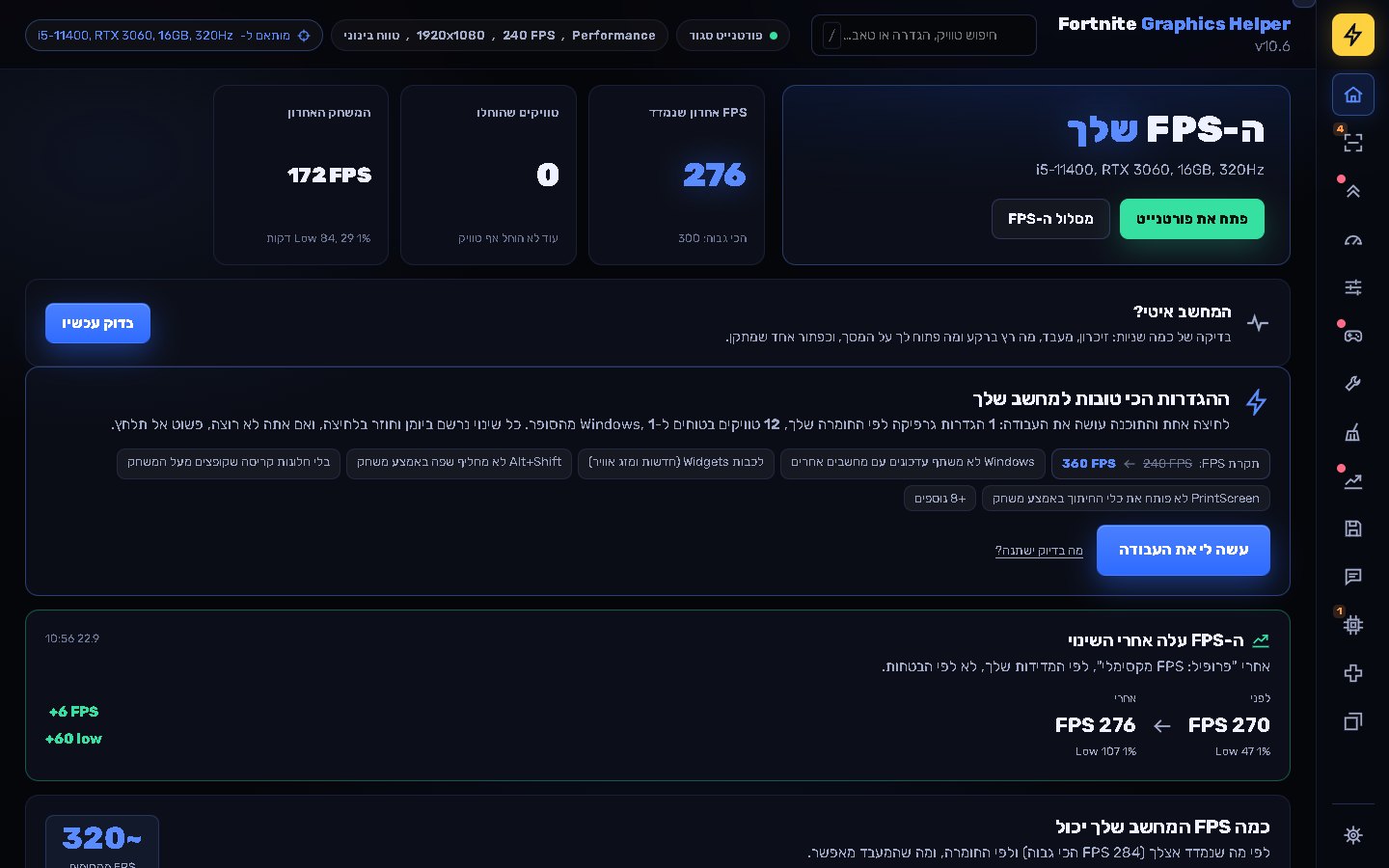Open the double chevron up boost icon
Image resolution: width=1389 pixels, height=868 pixels.
(x=1353, y=191)
